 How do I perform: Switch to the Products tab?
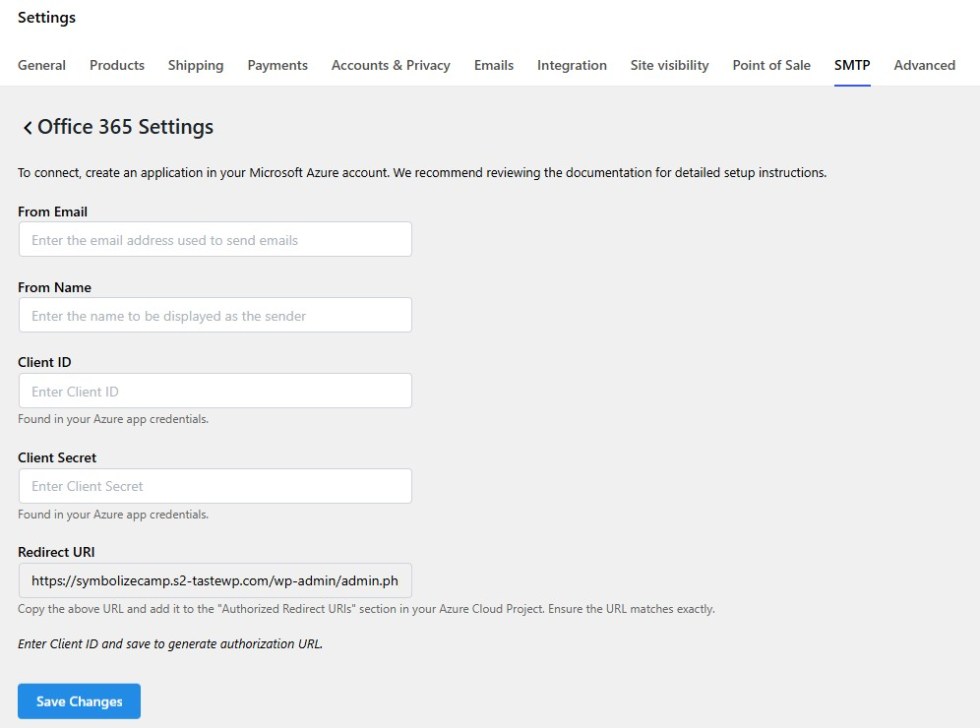pos(117,65)
